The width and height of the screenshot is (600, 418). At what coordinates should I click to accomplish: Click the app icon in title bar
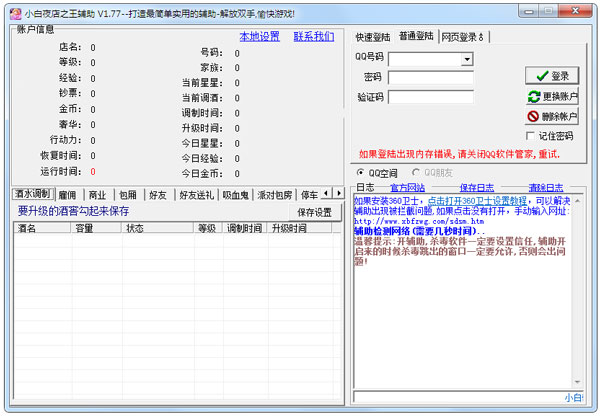coord(15,14)
